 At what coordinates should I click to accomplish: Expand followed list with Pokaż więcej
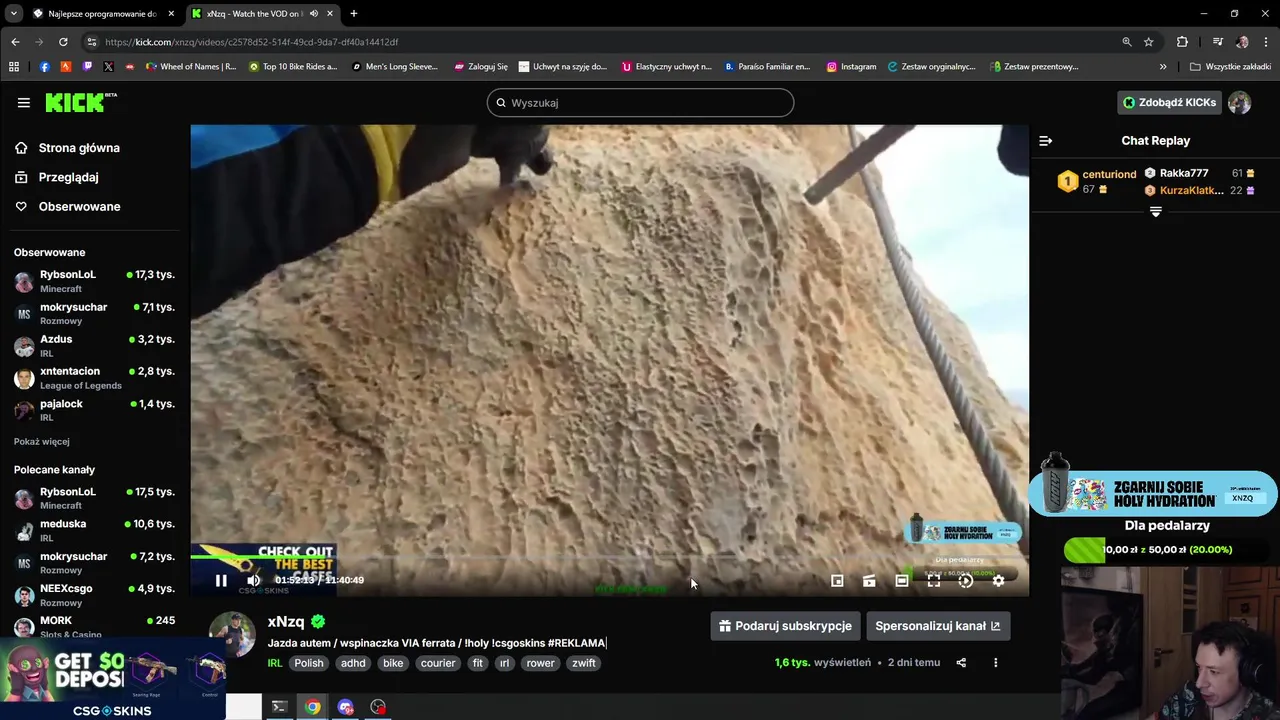coord(42,441)
